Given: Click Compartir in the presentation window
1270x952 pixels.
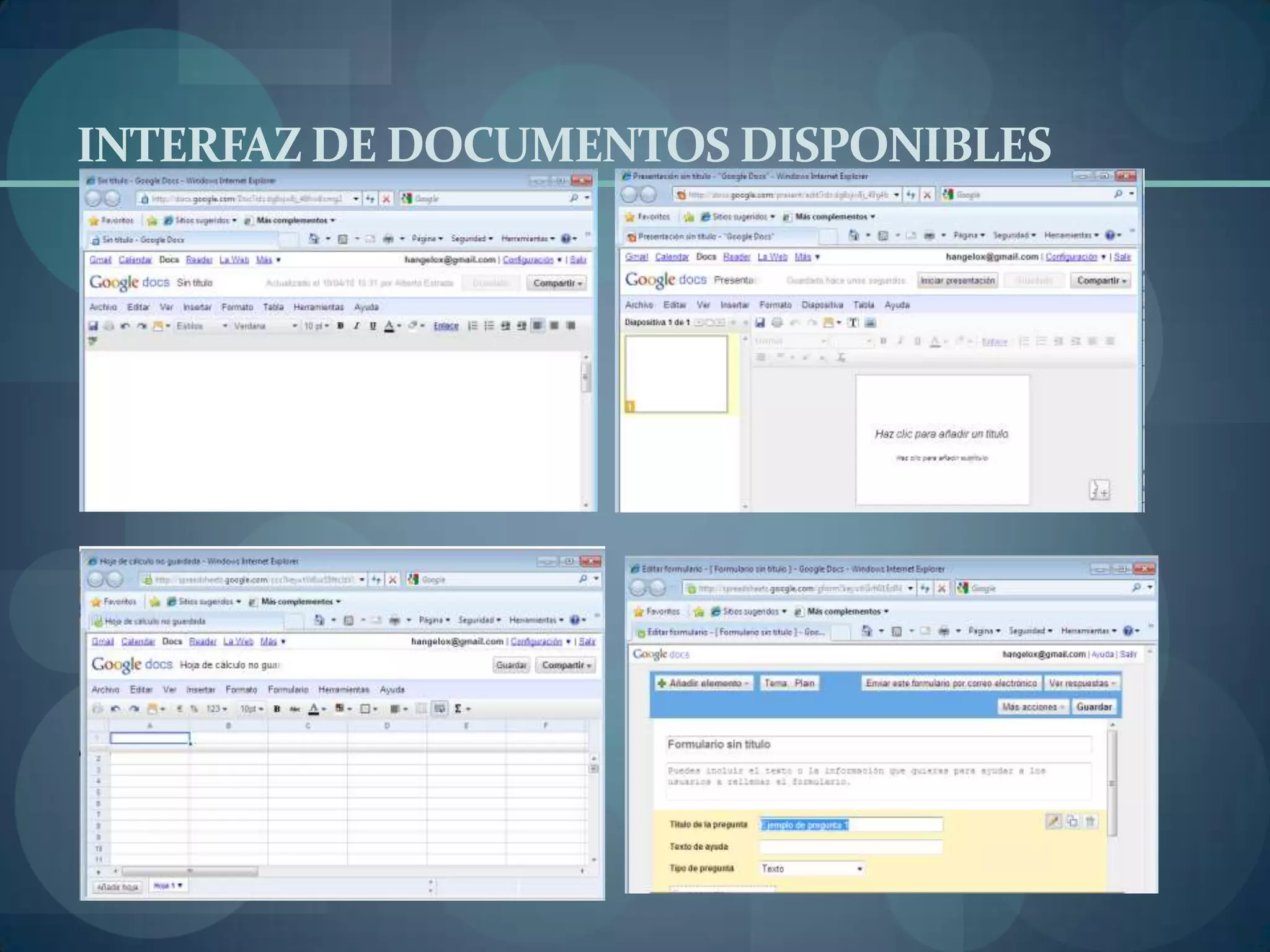Looking at the screenshot, I should pos(1101,281).
